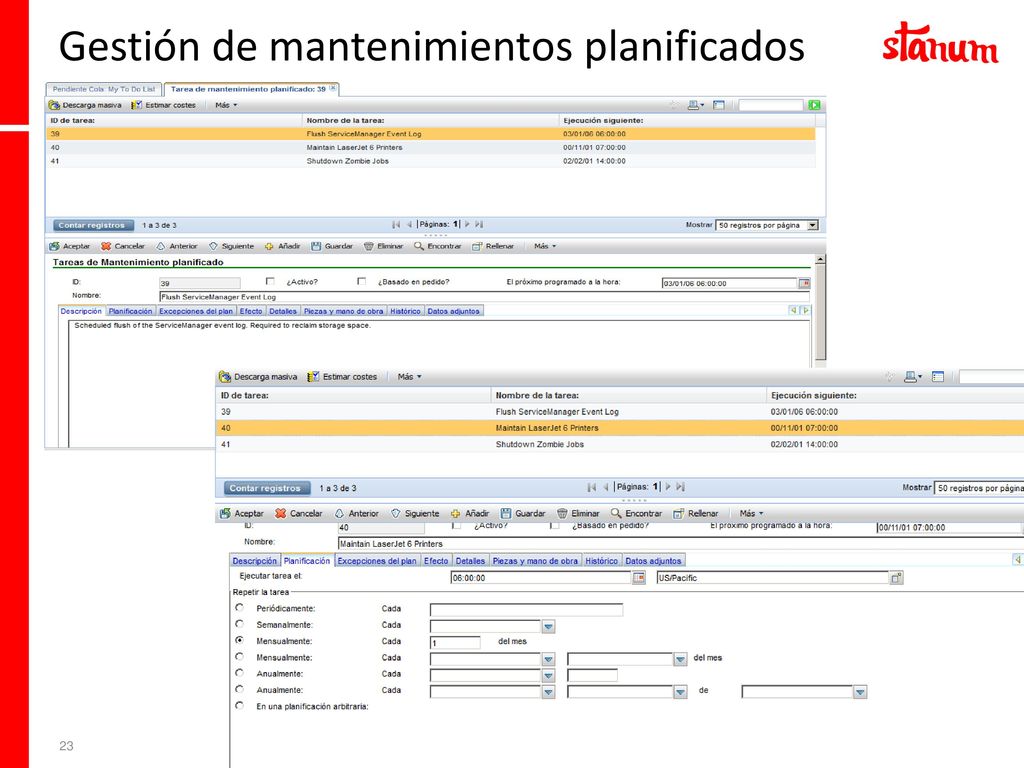This screenshot has height=768, width=1024.
Task: Go to Siguiente record in task 39 window
Action: pos(231,246)
